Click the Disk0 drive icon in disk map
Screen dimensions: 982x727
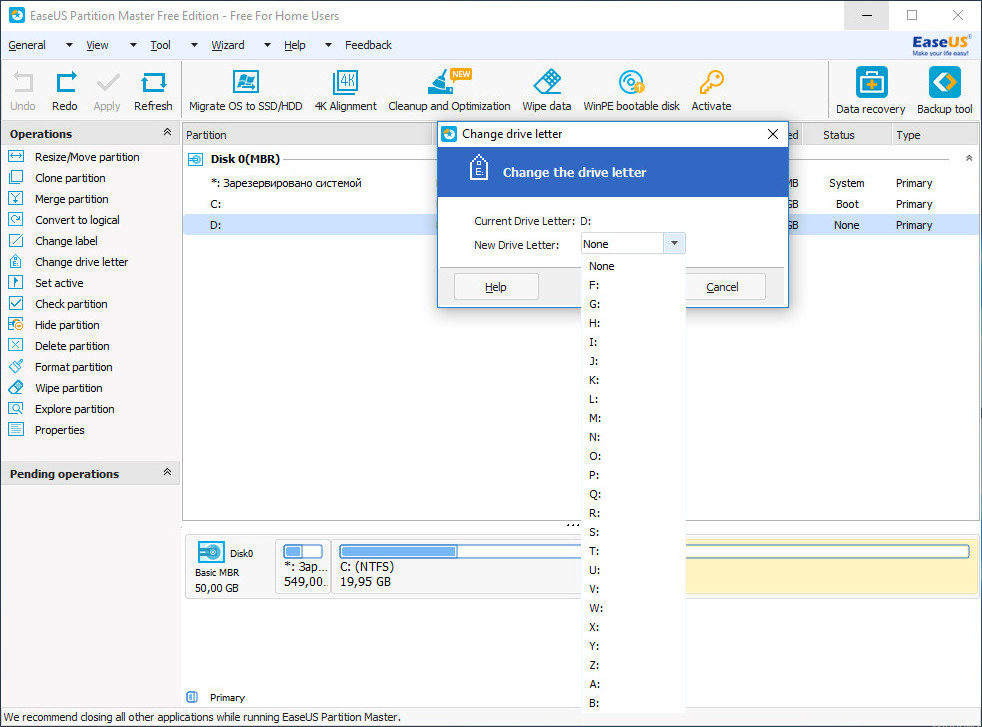(x=211, y=552)
